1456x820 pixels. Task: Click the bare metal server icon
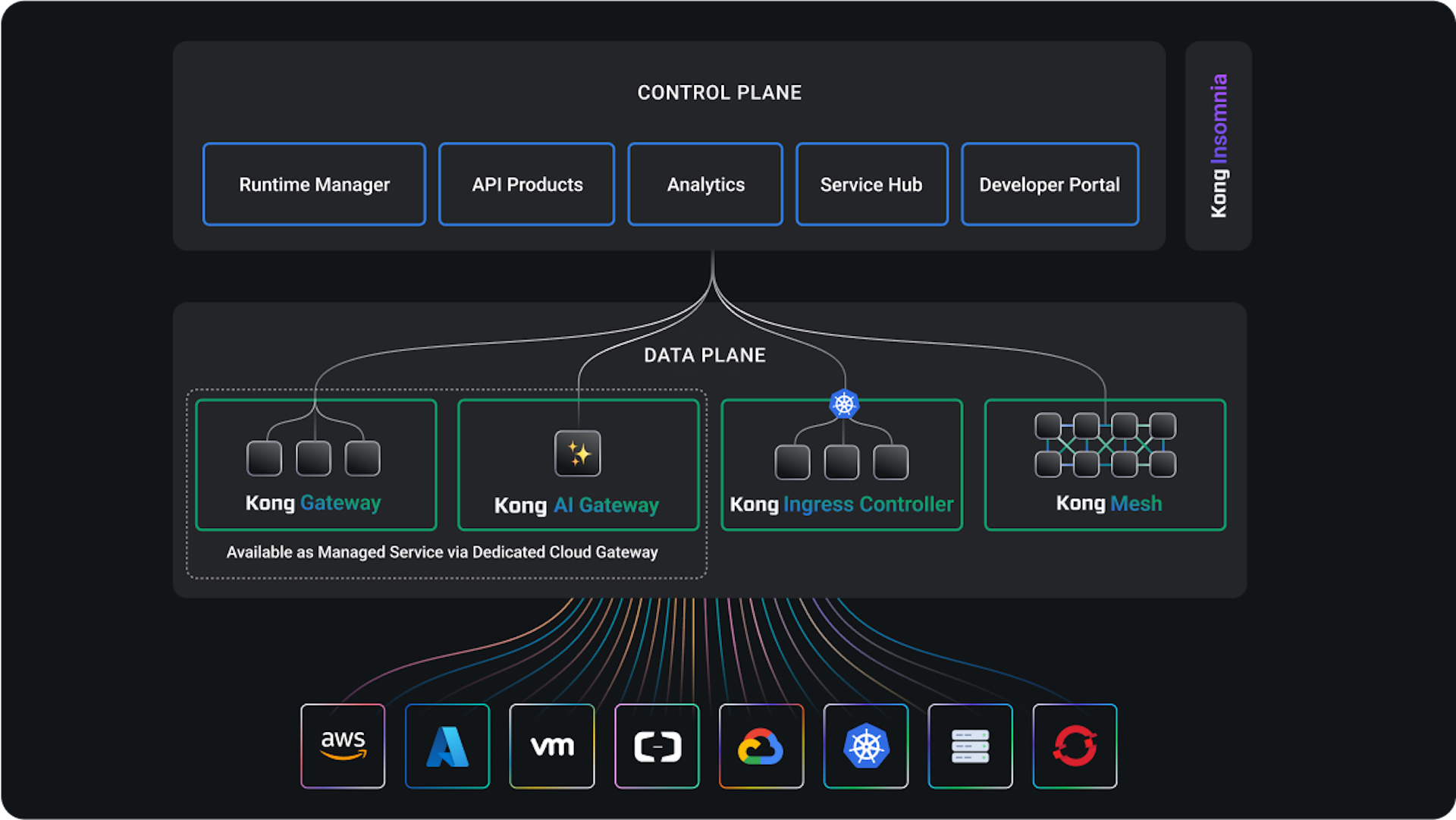click(x=970, y=746)
